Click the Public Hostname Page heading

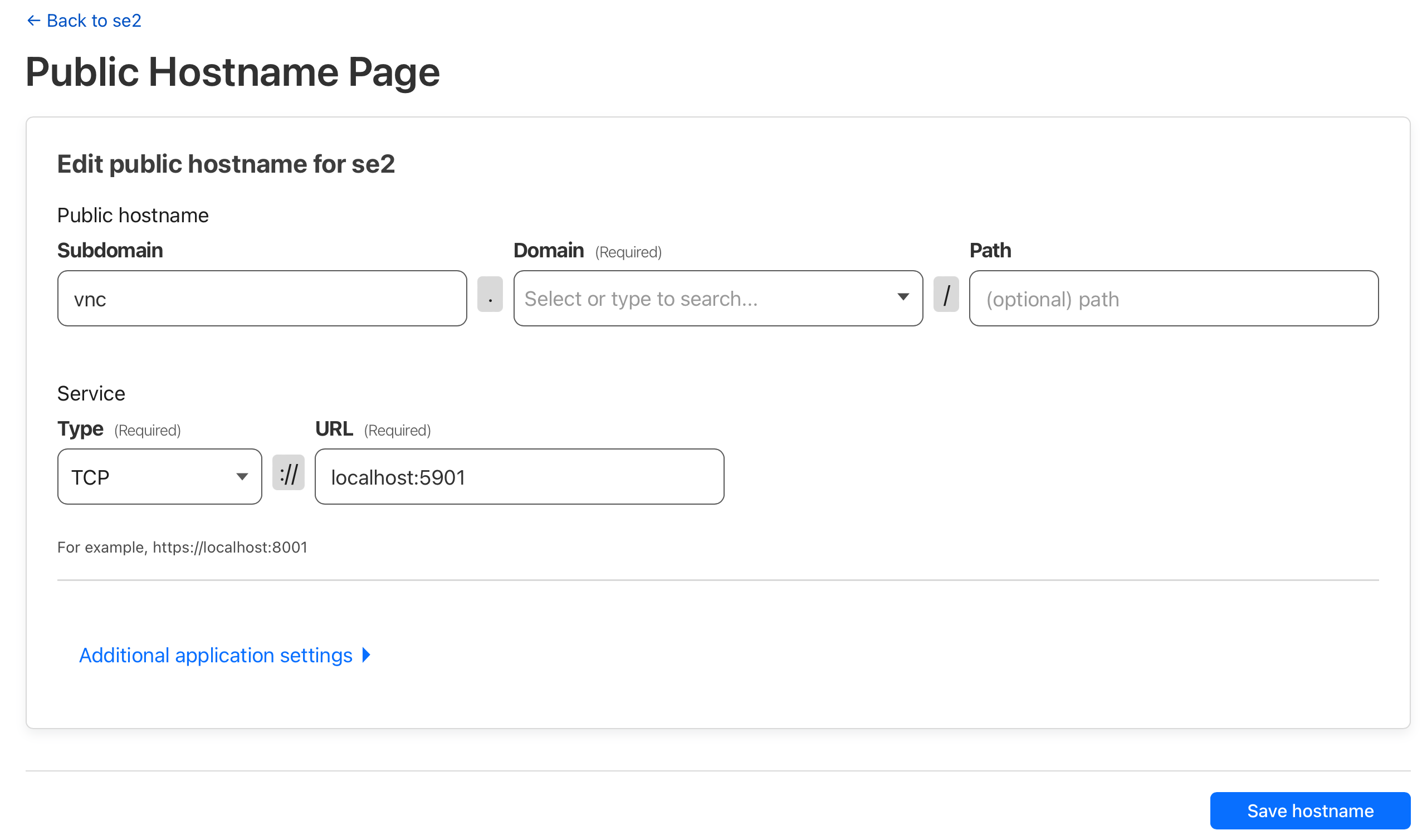click(x=232, y=72)
